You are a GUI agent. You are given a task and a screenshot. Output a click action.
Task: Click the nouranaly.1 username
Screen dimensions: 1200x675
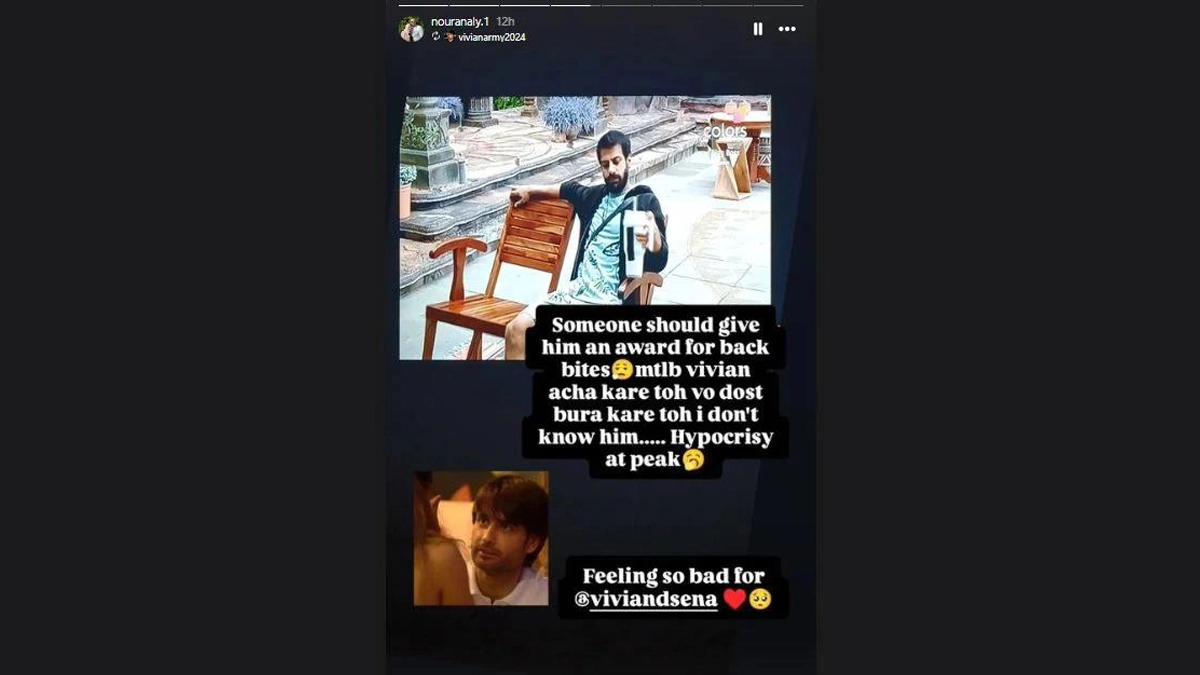pyautogui.click(x=460, y=22)
